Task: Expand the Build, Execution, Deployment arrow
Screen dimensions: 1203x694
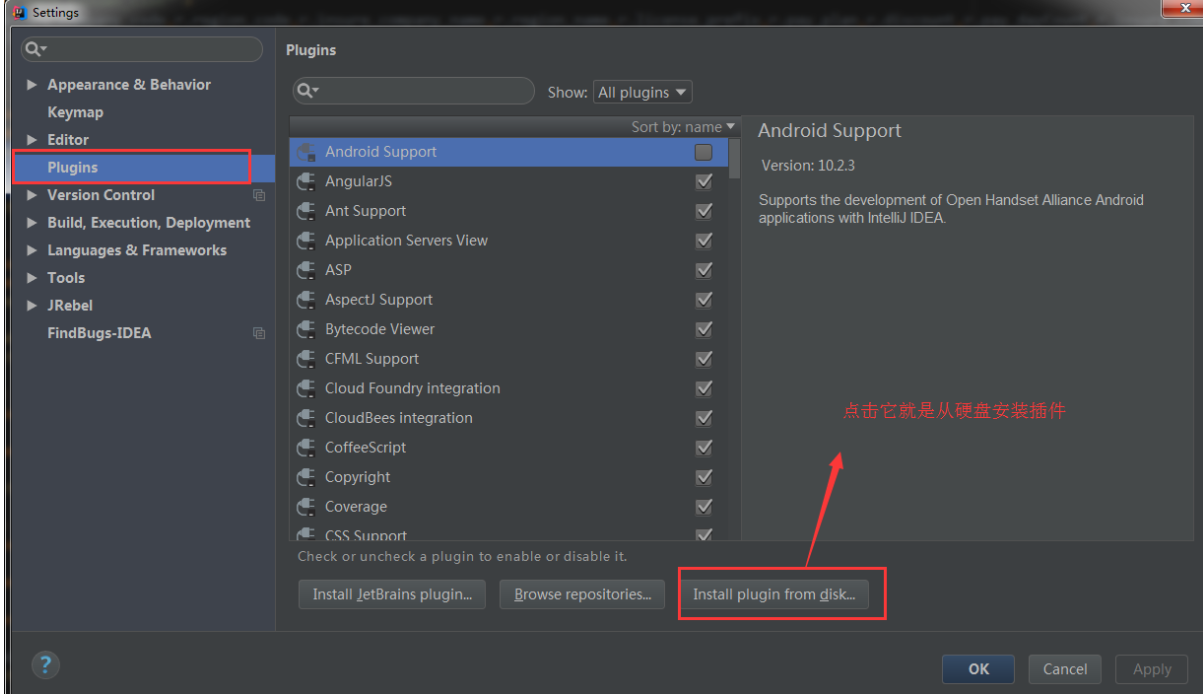Action: 32,223
